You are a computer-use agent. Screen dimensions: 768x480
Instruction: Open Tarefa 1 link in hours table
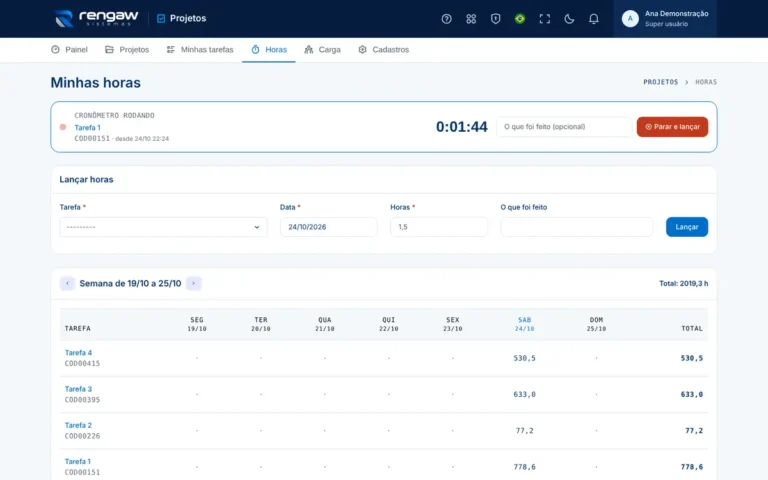click(78, 461)
